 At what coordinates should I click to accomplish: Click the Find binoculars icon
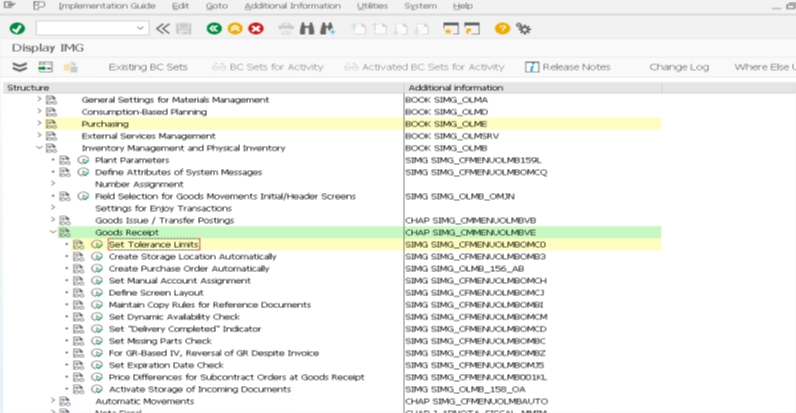point(307,28)
